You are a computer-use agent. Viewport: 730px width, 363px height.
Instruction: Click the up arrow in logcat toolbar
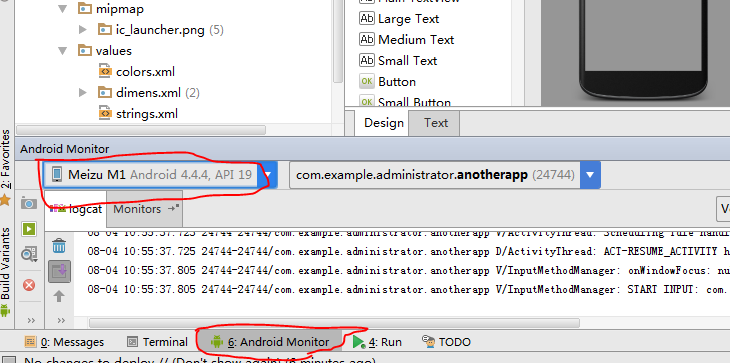point(59,296)
